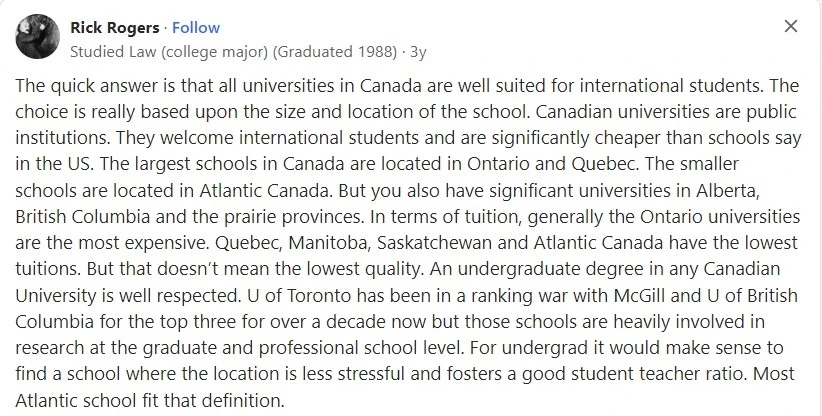Click the word "Saskatchewan" in the paragraph

pos(435,243)
